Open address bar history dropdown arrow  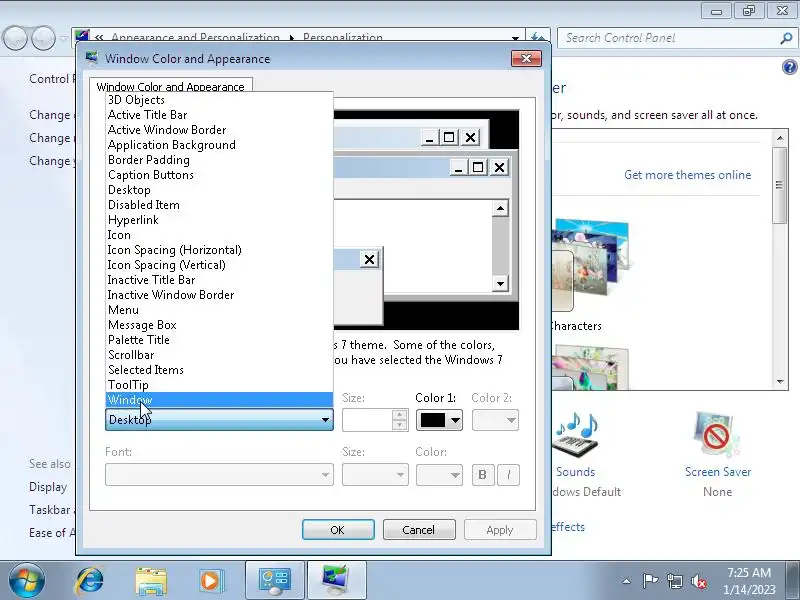click(x=516, y=38)
